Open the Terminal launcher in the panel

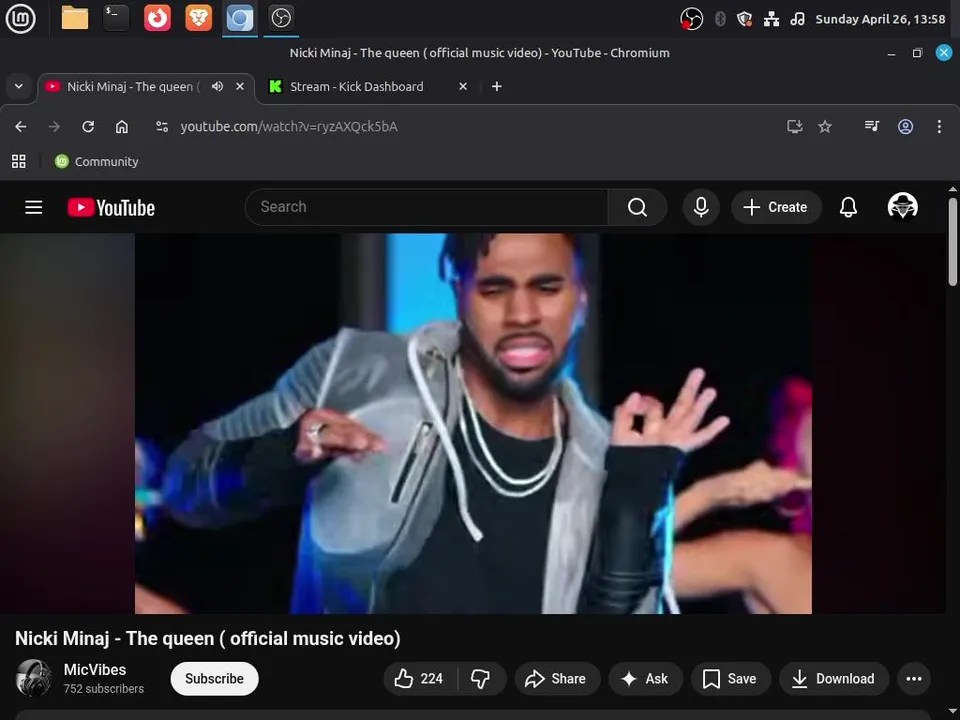[x=116, y=18]
